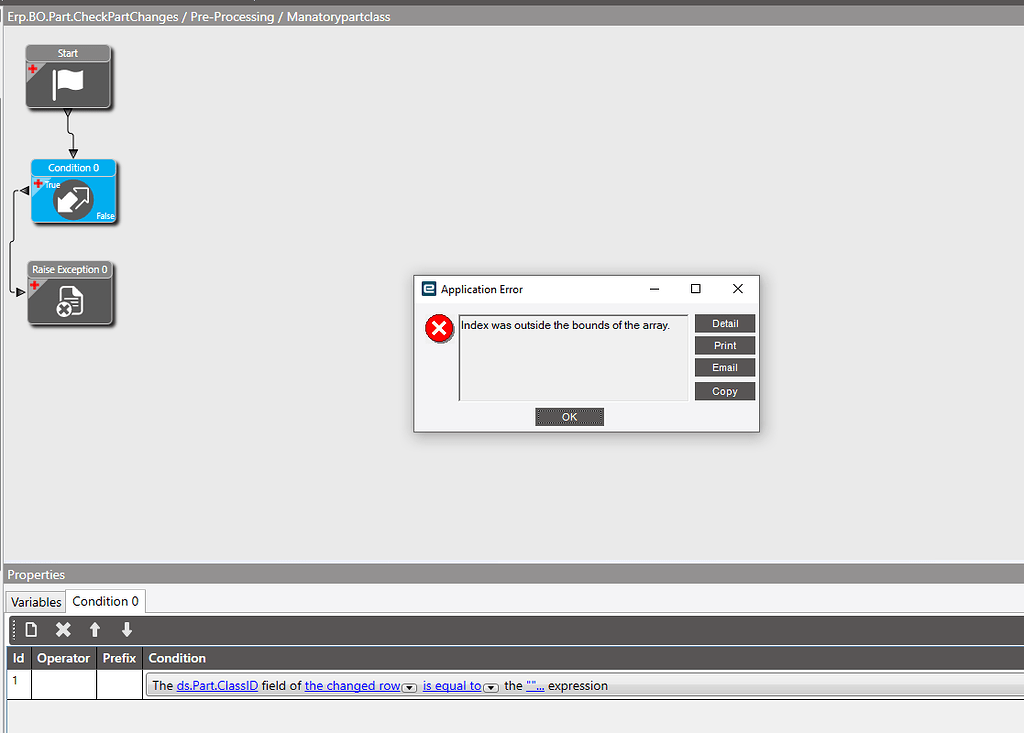
Task: Select the Condition 0 workflow node
Action: 73,197
